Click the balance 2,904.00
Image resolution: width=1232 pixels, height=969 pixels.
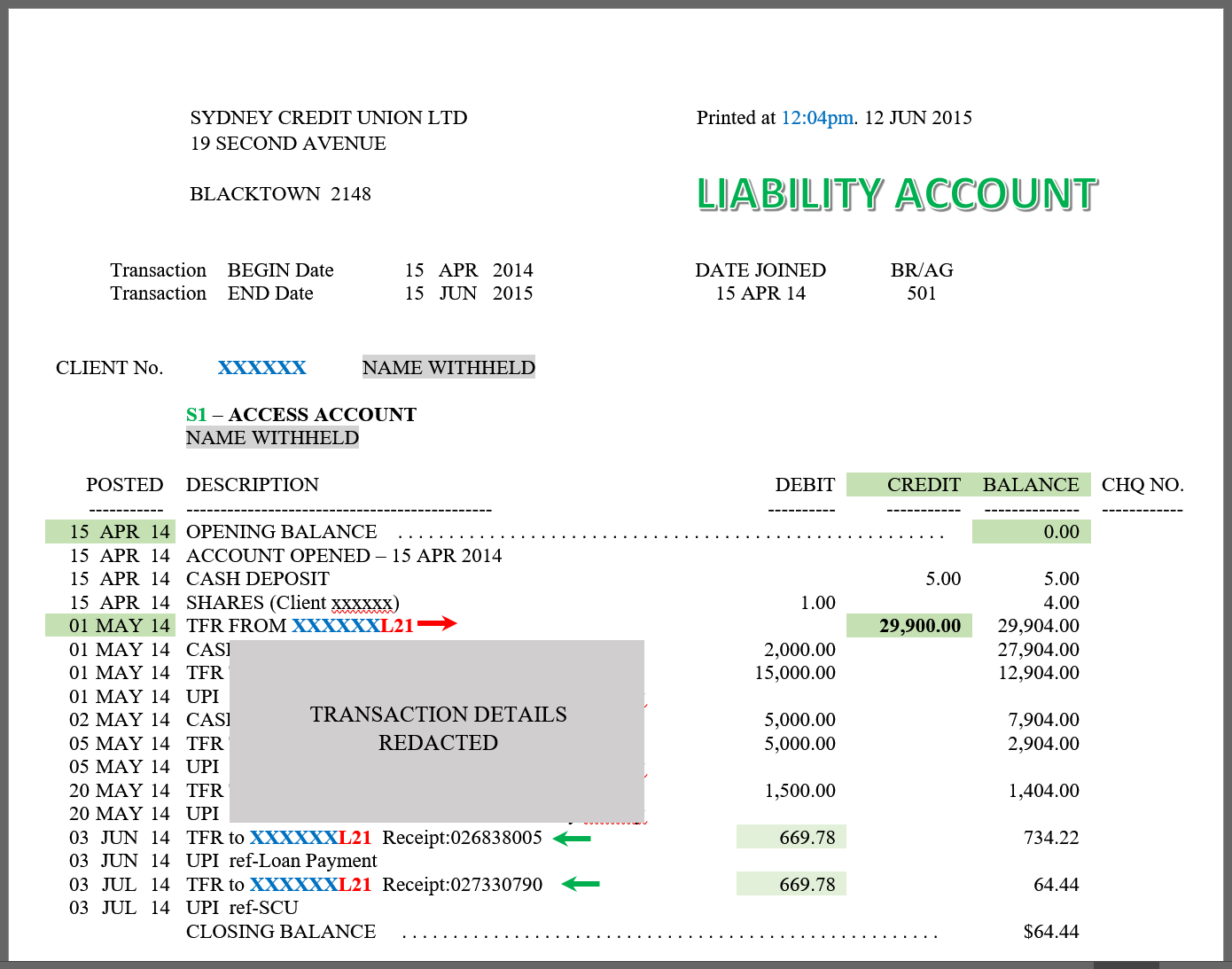pos(1044,744)
